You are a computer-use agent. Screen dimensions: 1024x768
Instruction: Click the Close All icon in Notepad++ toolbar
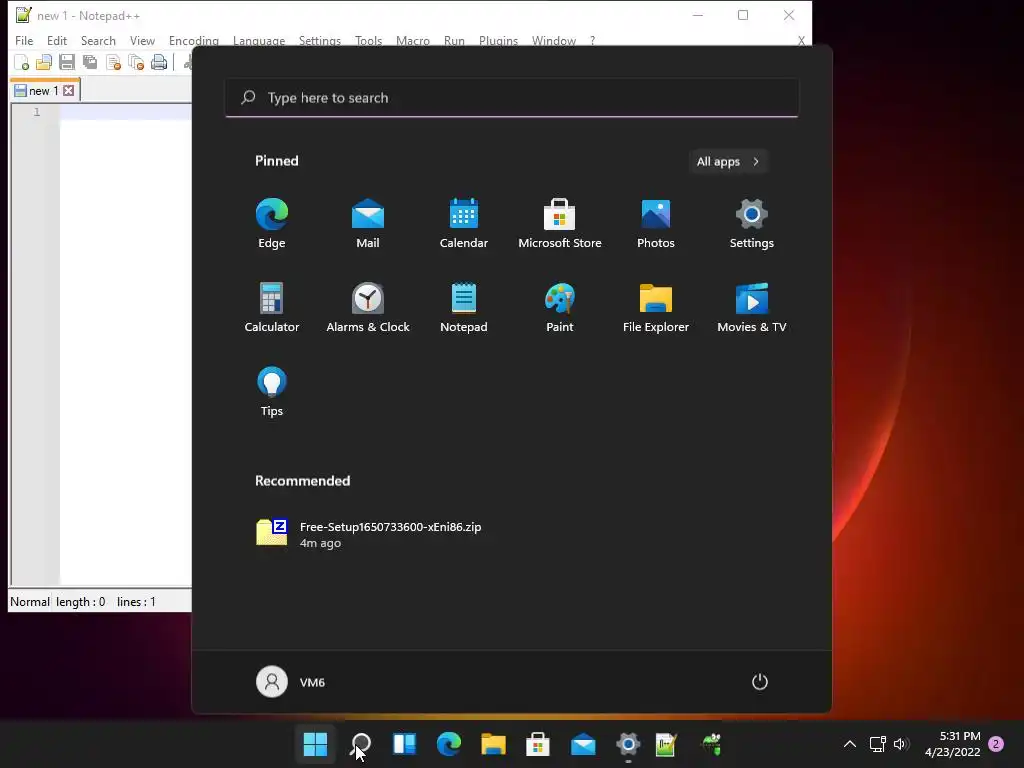[x=136, y=63]
